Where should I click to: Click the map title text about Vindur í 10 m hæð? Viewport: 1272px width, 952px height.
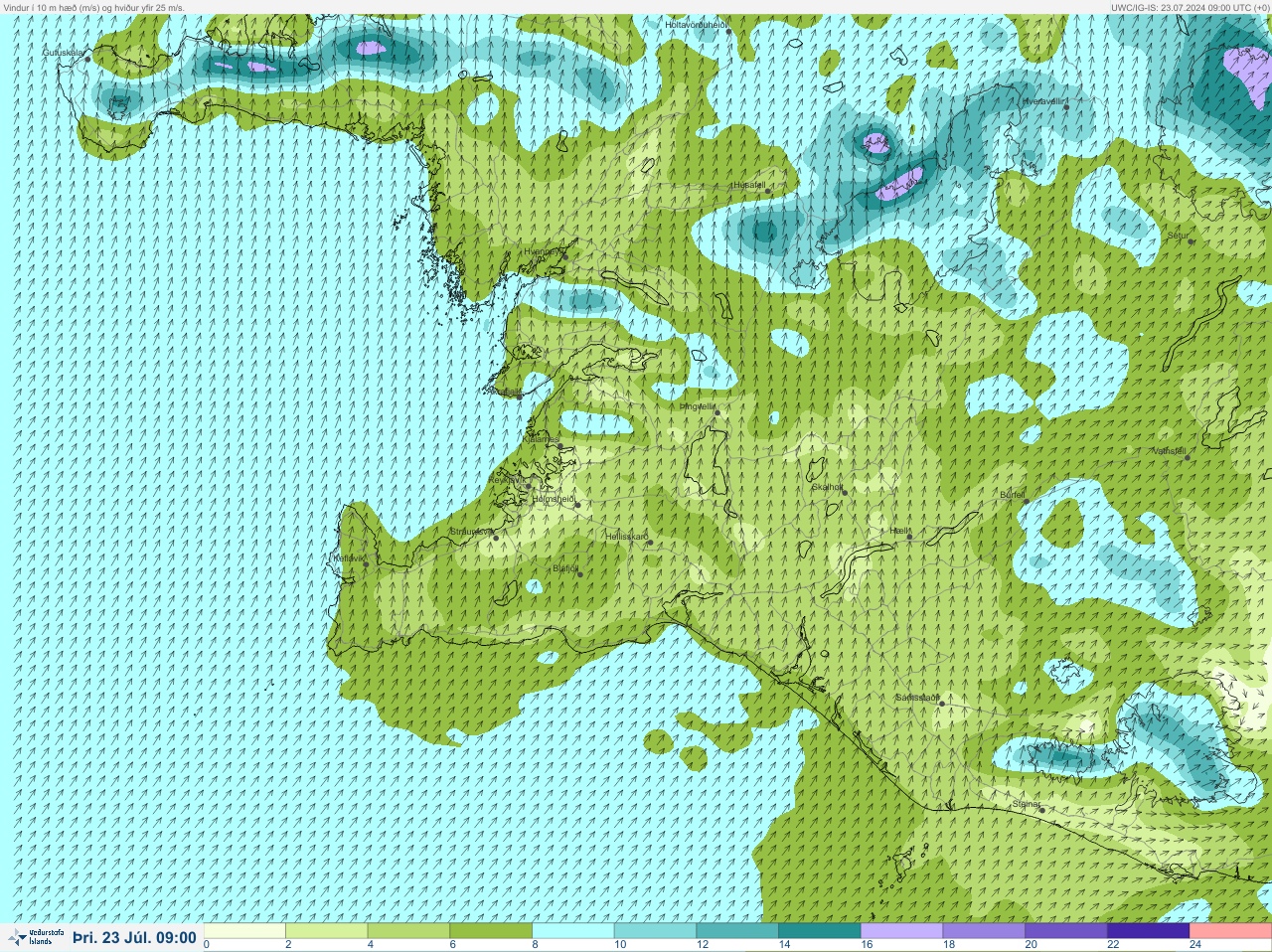pyautogui.click(x=93, y=7)
